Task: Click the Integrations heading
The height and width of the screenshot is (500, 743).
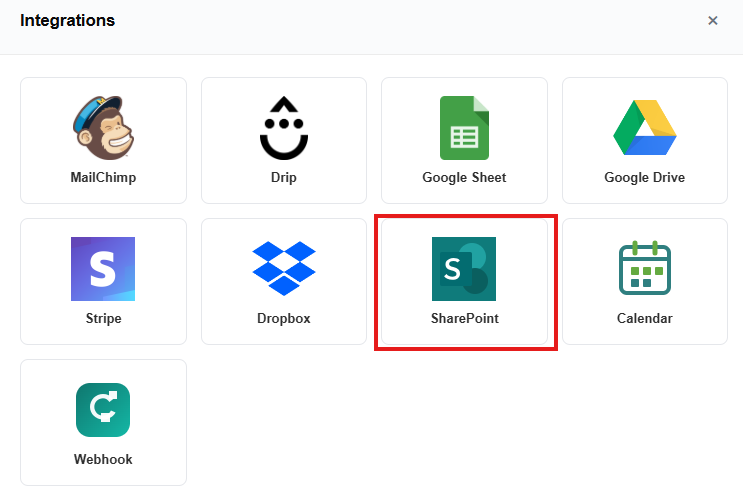Action: (x=67, y=20)
